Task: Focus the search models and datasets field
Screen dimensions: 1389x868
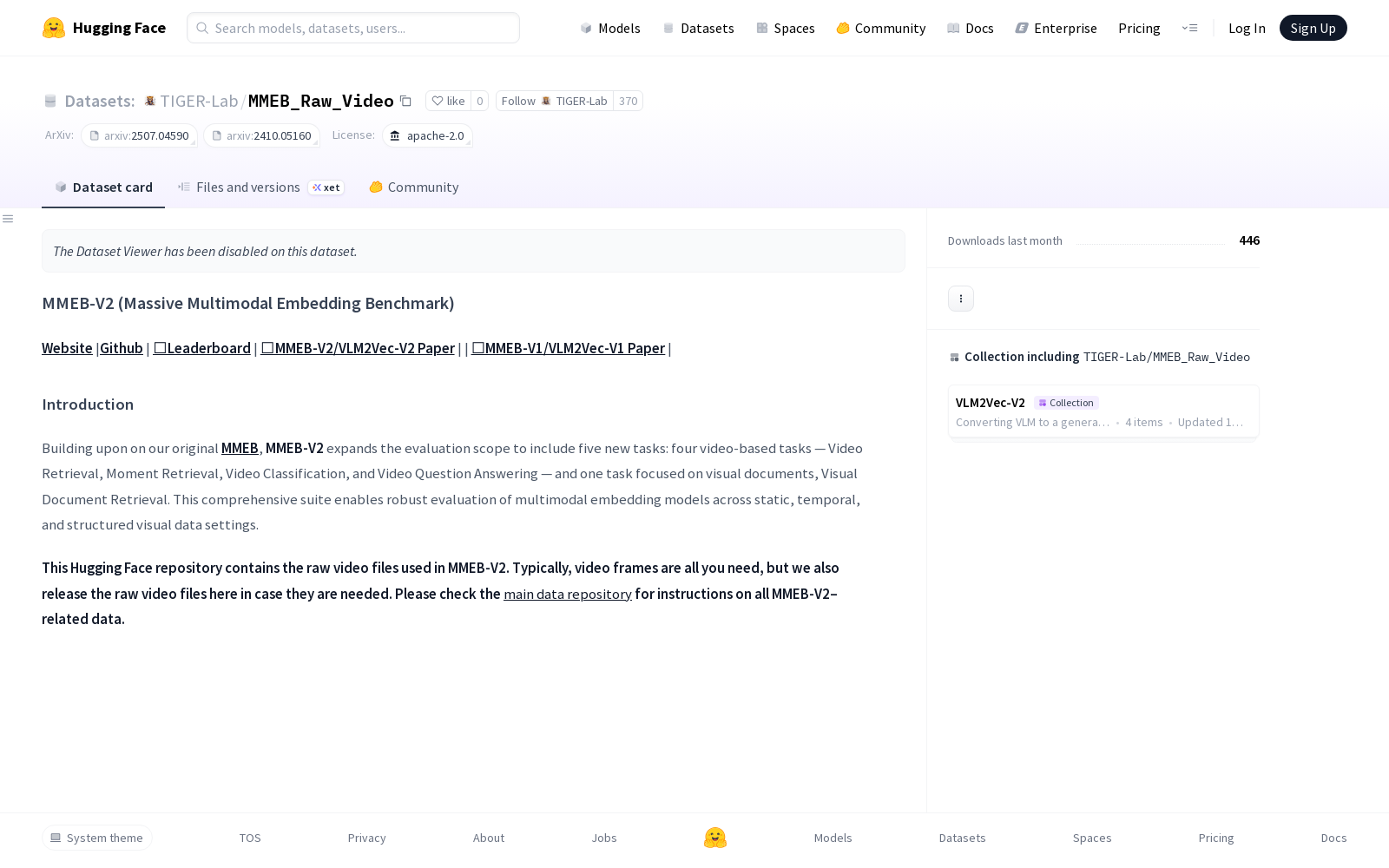Action: click(x=353, y=28)
